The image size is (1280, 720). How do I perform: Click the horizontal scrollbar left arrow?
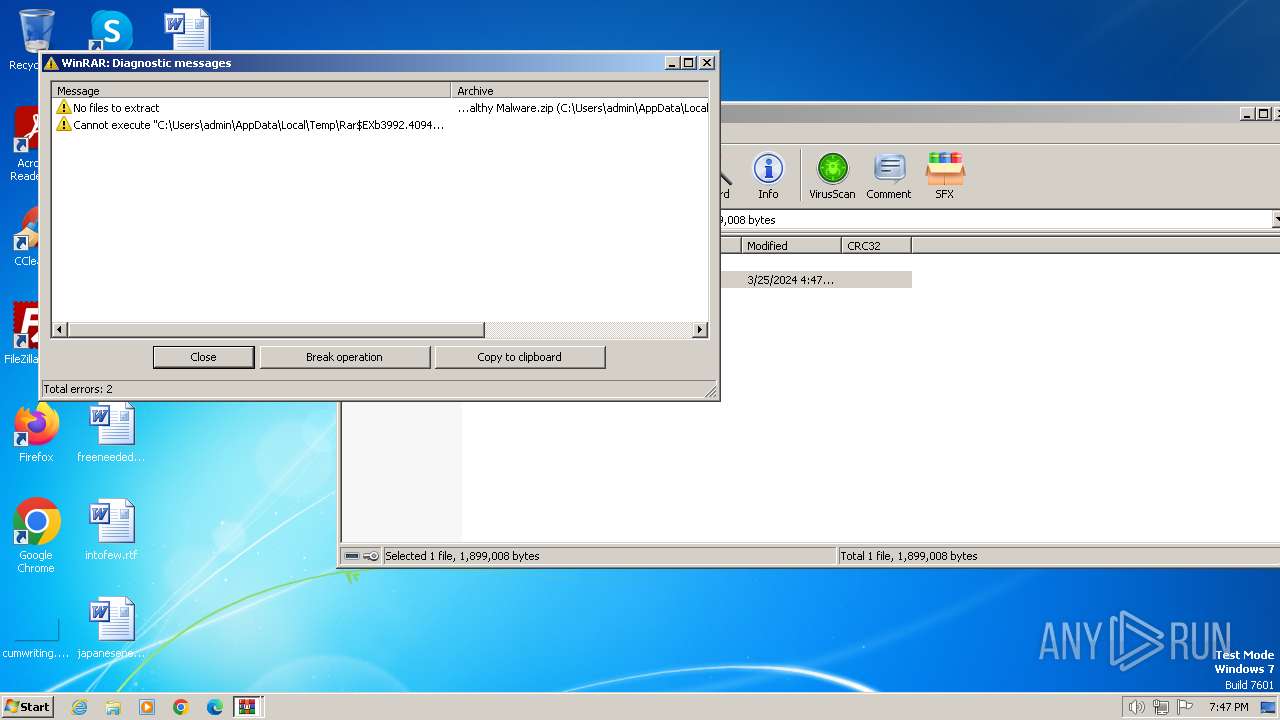coord(60,330)
